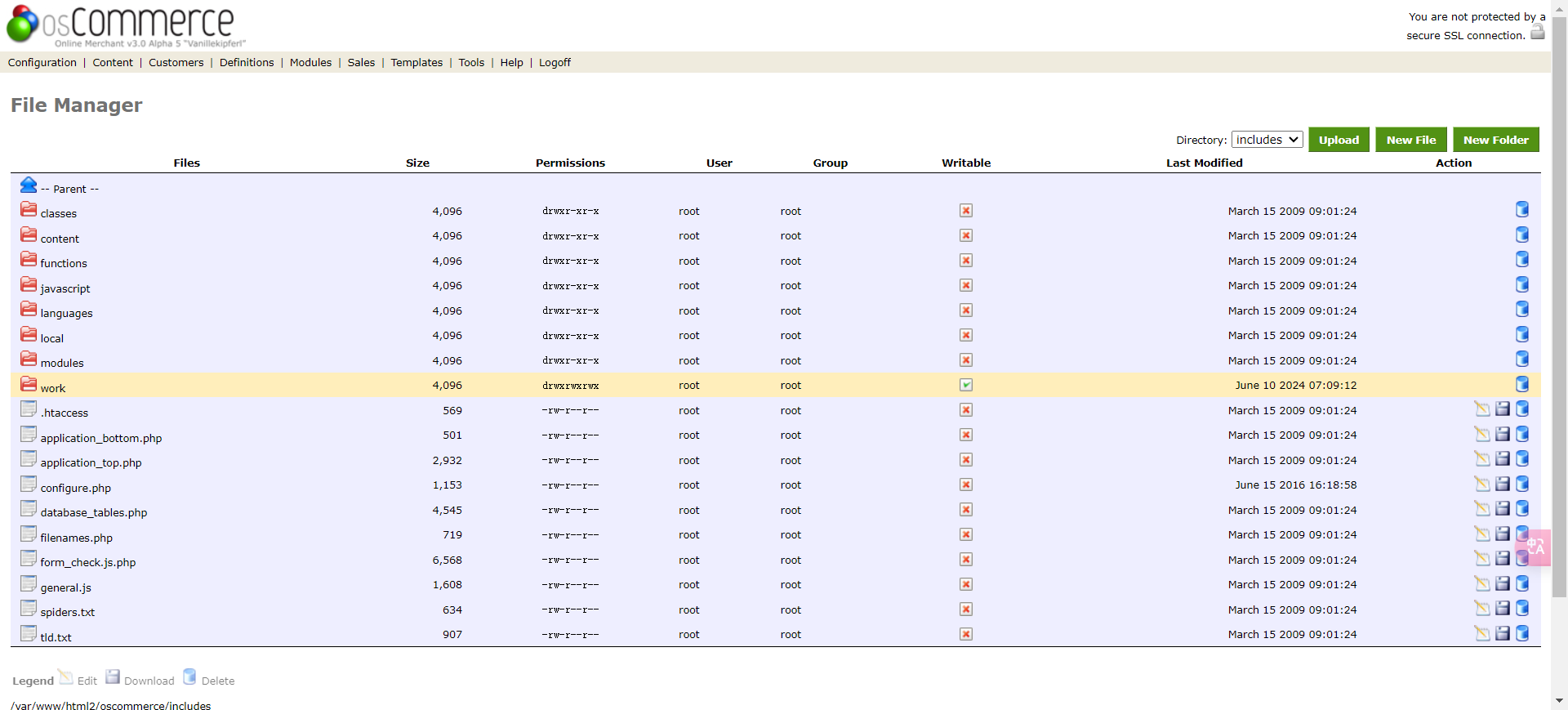Edit configure.php file
The height and width of the screenshot is (710, 1568).
(x=1482, y=484)
